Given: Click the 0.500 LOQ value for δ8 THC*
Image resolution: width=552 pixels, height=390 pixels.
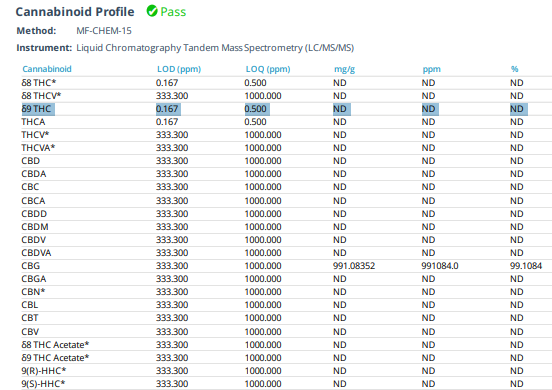Looking at the screenshot, I should 256,83.
